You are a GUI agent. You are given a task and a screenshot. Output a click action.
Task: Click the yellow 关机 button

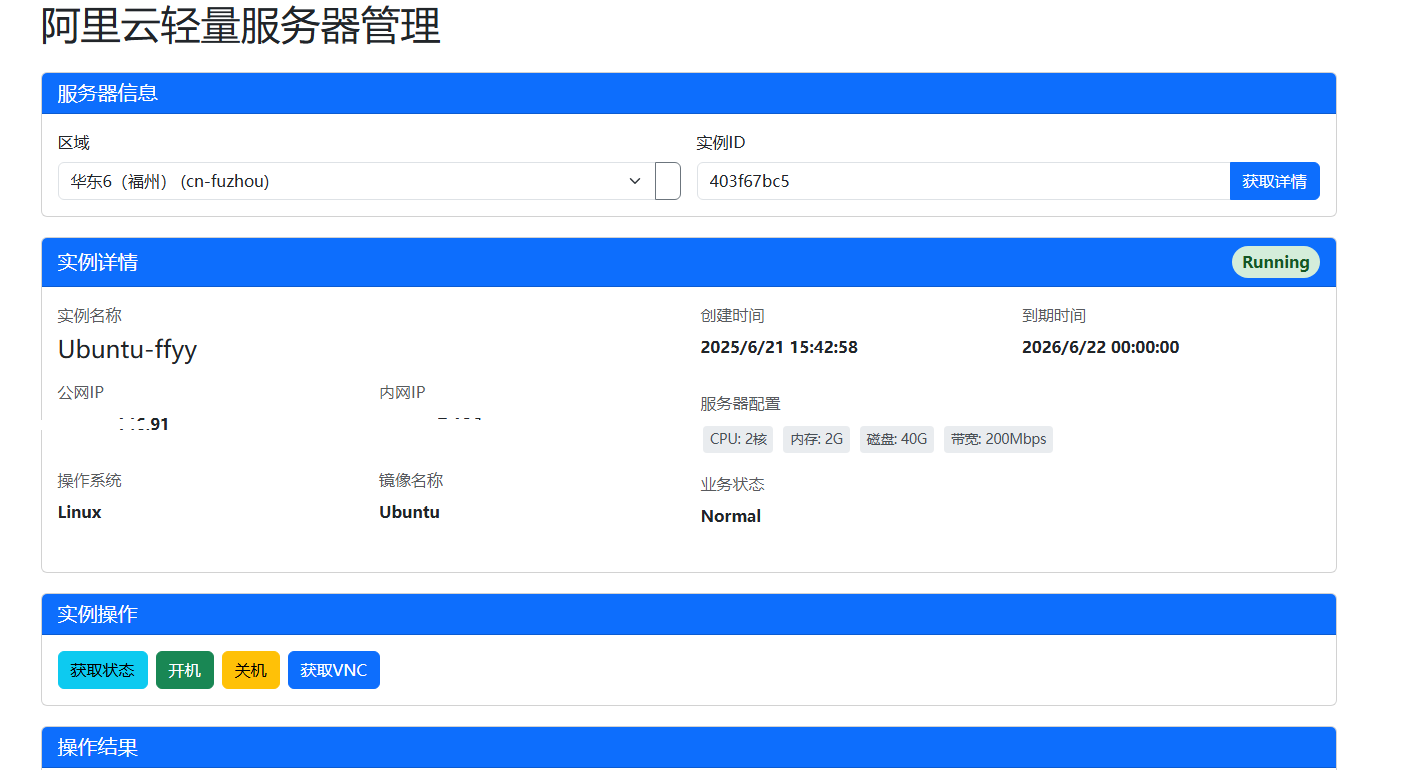251,670
